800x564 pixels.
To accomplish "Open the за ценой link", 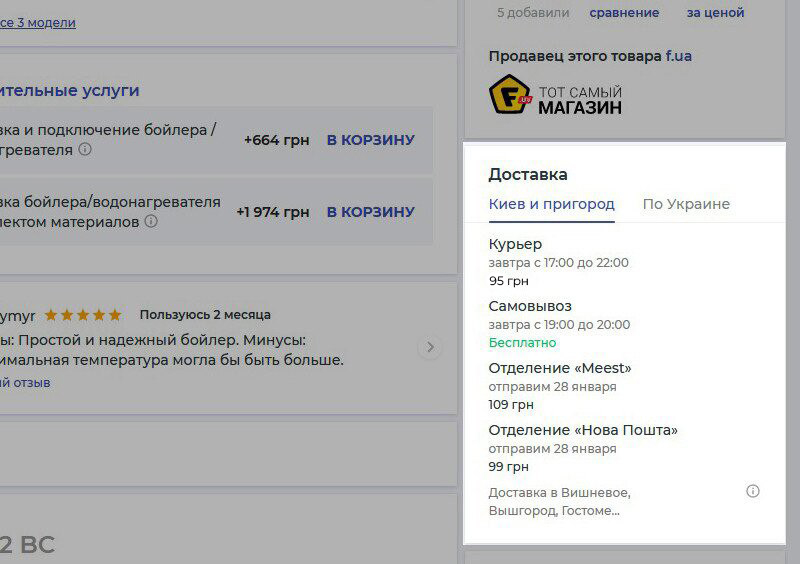I will [x=715, y=13].
